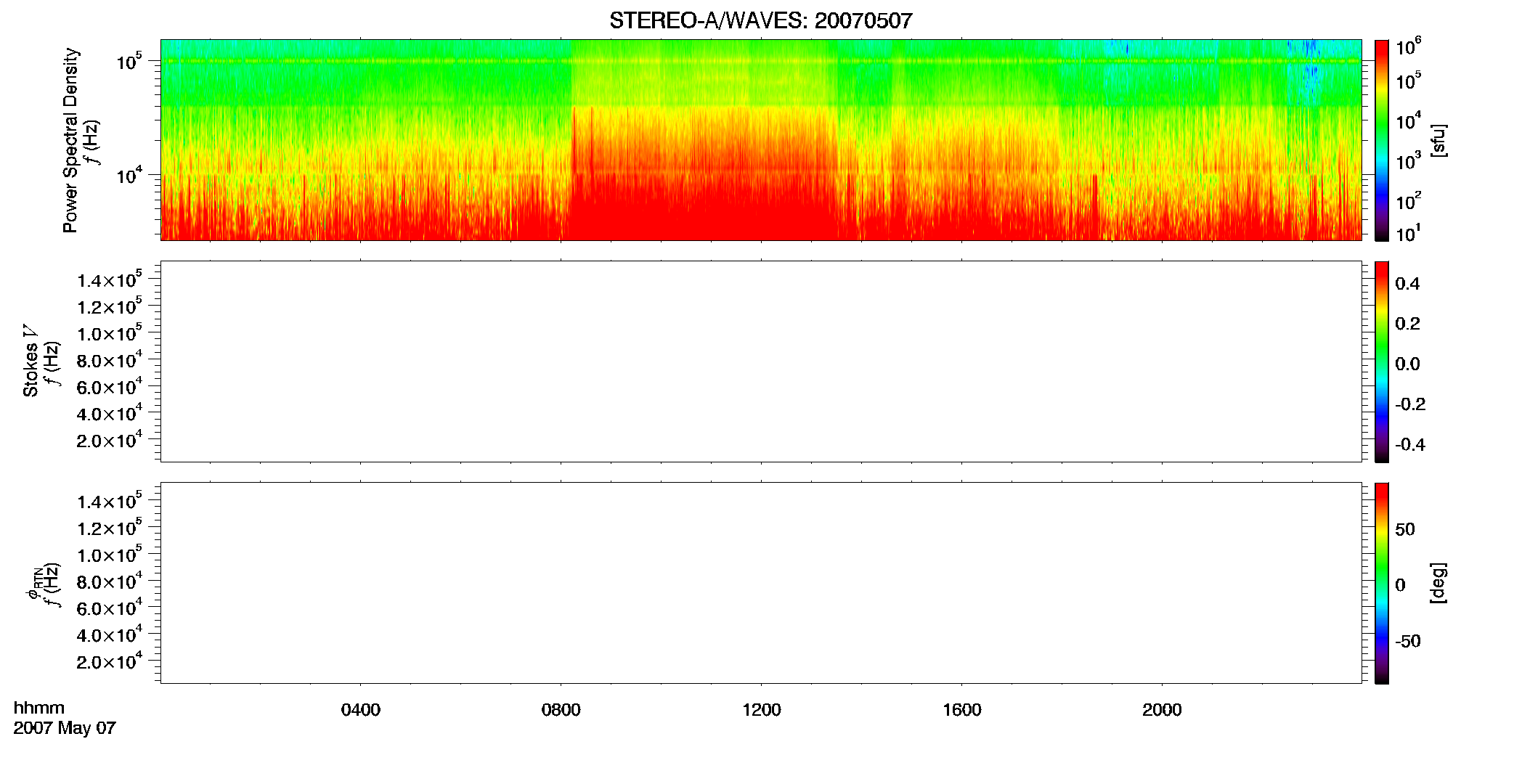This screenshot has width=1522, height=784.
Task: Click the top power spectral density colorbar
Action: pos(1382,140)
